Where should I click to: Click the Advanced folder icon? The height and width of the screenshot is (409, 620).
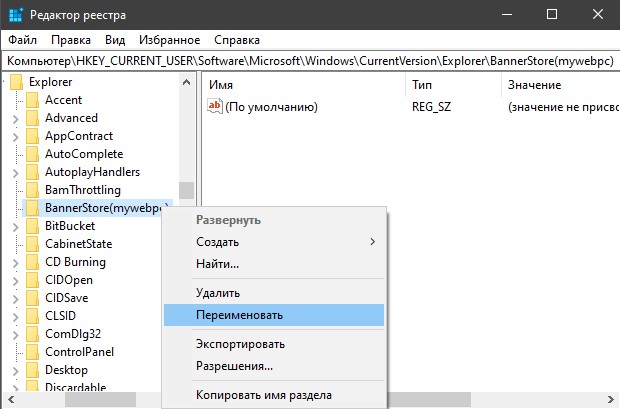point(32,118)
